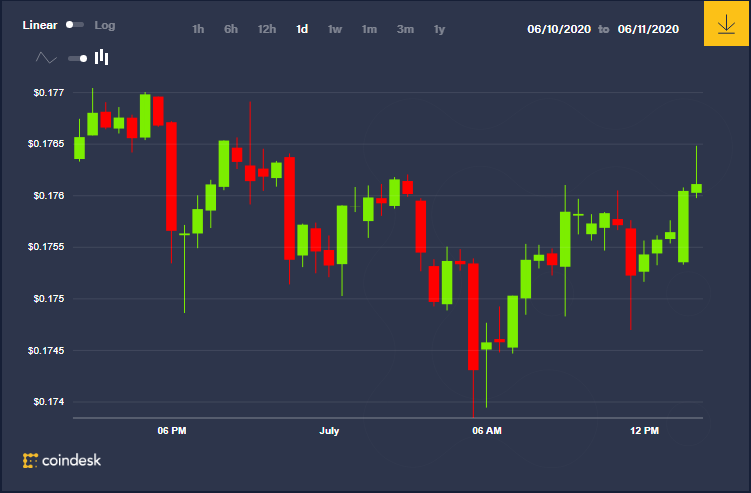Viewport: 751px width, 493px height.
Task: Click the $0.1765 price axis label
Action: pyautogui.click(x=46, y=144)
